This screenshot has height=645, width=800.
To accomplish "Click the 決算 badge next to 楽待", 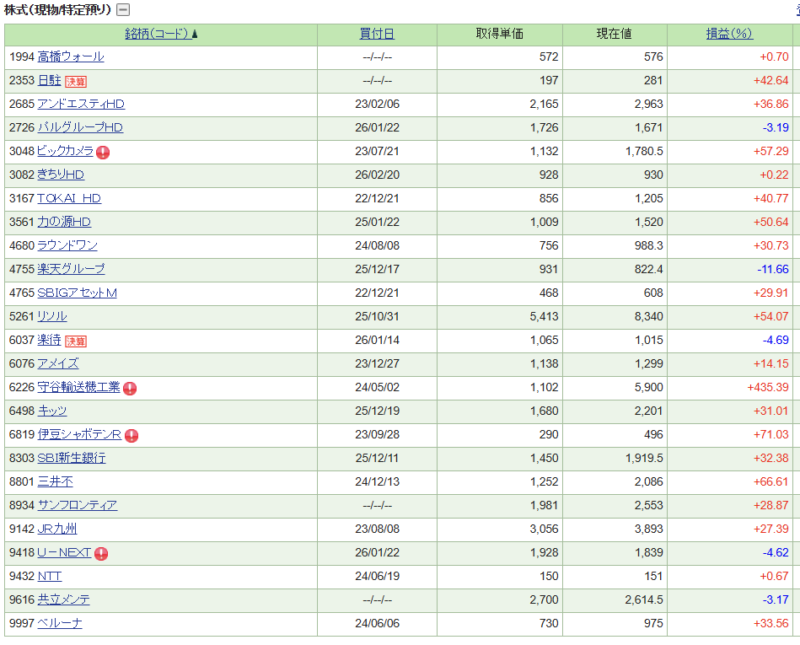I will point(76,341).
